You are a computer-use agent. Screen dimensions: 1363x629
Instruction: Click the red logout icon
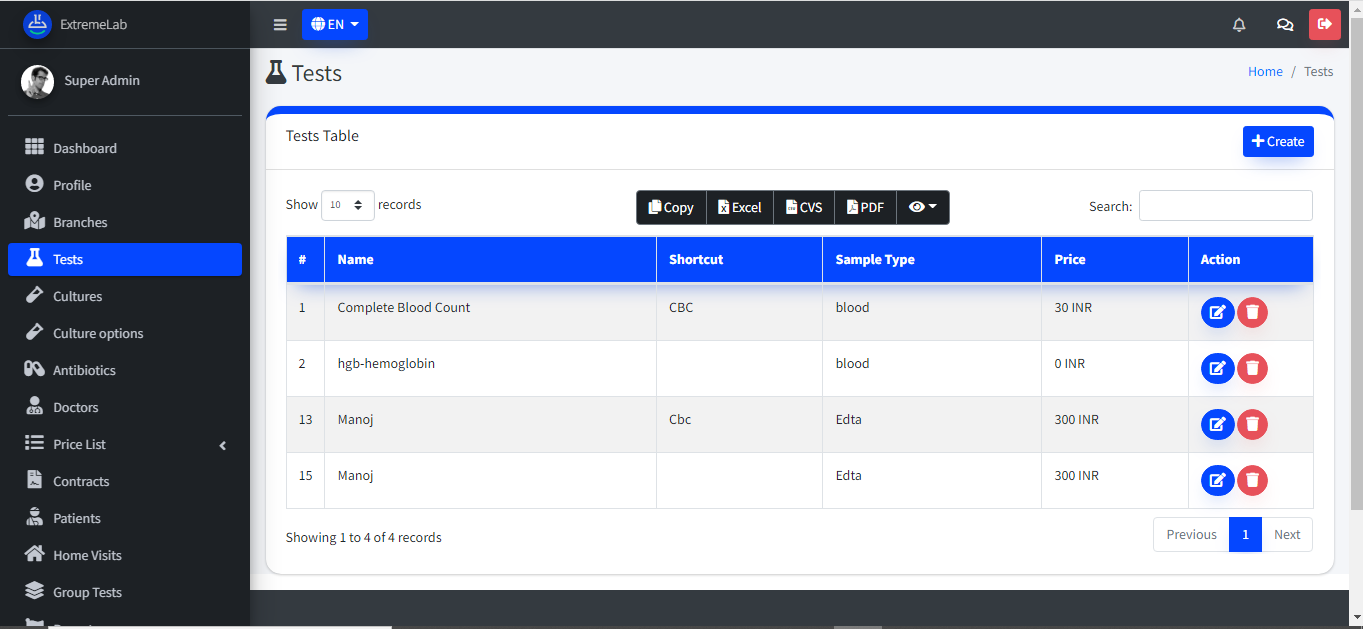[x=1324, y=24]
